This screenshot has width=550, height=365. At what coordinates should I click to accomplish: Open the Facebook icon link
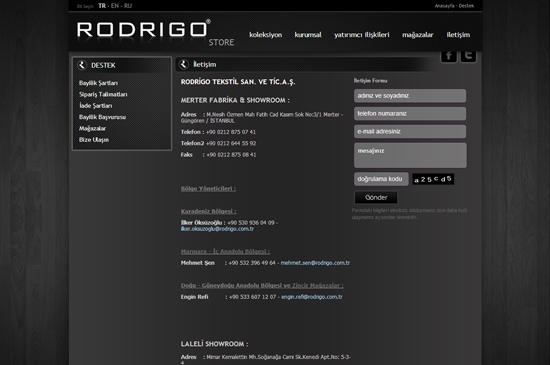tap(449, 56)
